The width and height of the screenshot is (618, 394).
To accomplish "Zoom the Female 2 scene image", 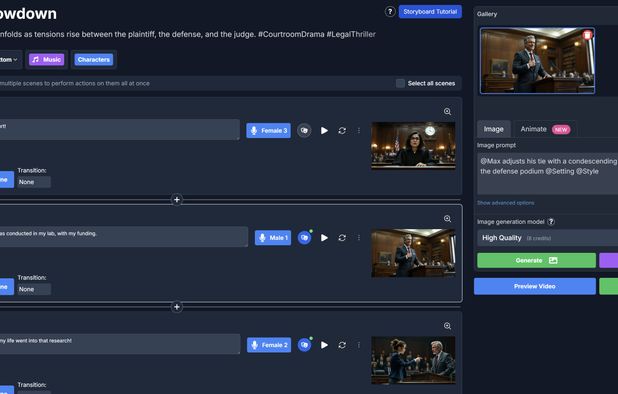I will tap(447, 326).
